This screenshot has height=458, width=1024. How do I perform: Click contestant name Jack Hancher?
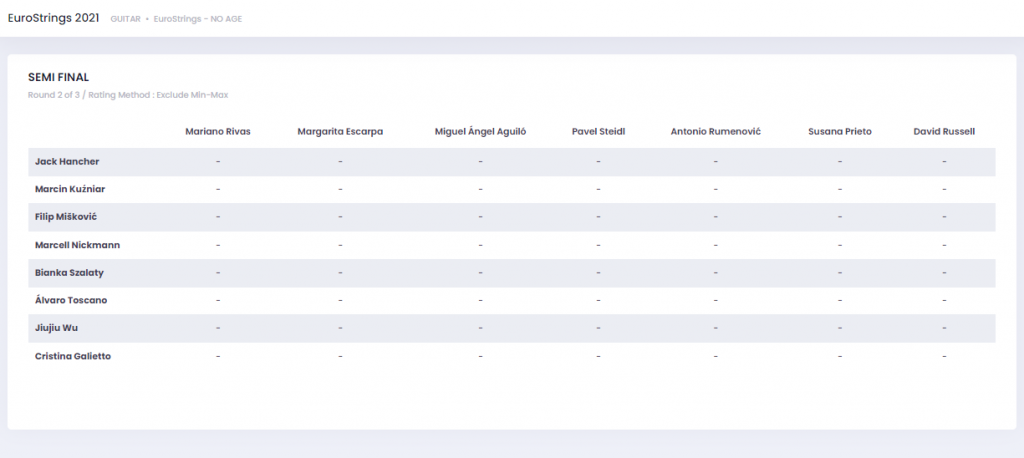pyautogui.click(x=67, y=161)
